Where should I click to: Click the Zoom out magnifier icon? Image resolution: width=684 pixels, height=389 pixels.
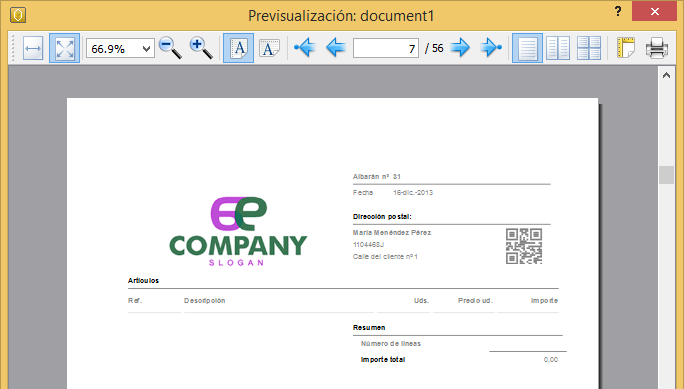(170, 48)
